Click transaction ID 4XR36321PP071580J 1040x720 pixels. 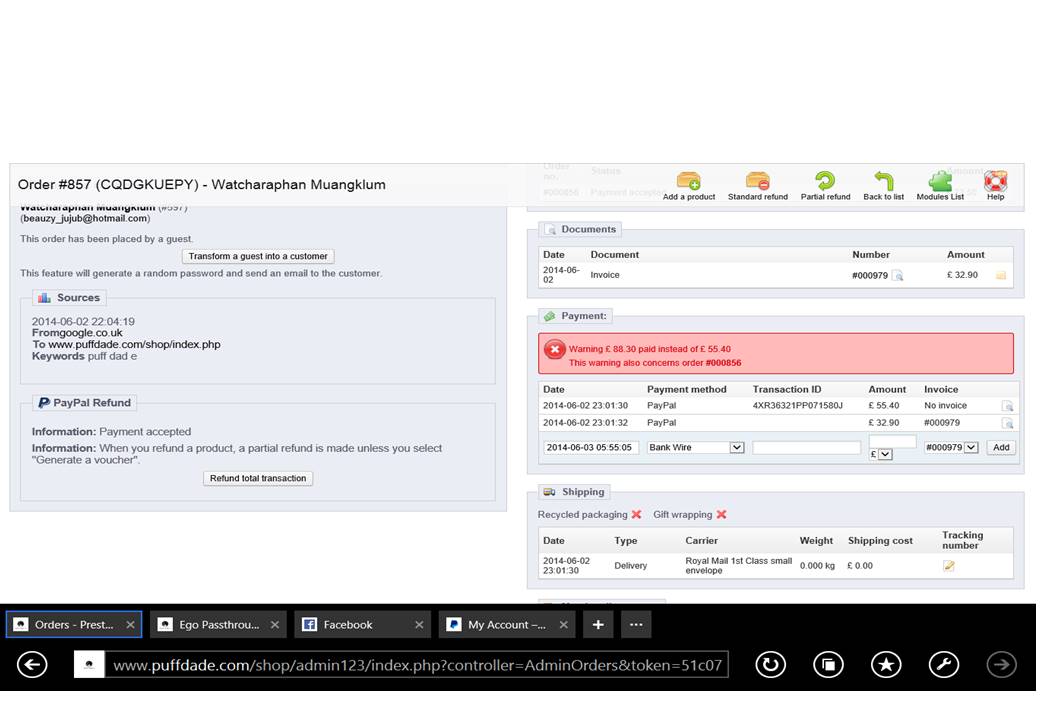pyautogui.click(x=797, y=406)
